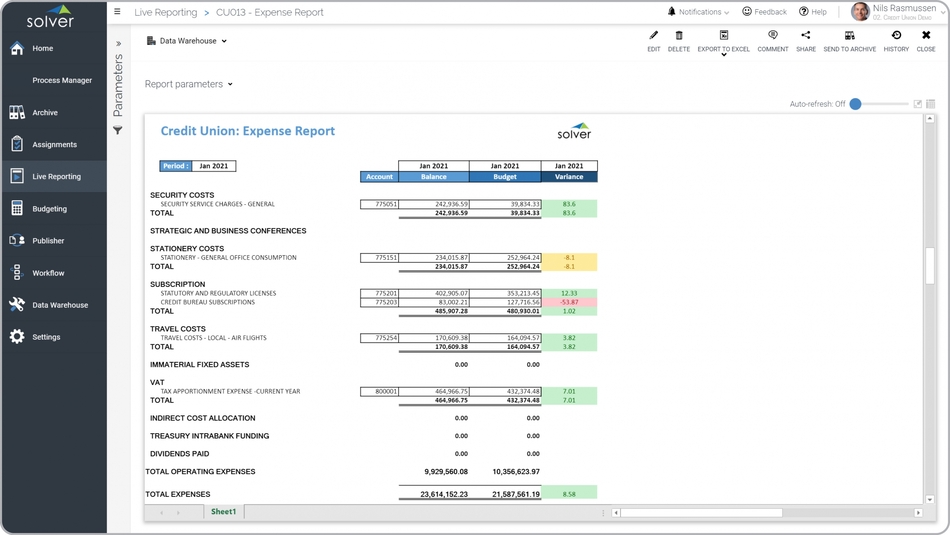The height and width of the screenshot is (535, 950).
Task: Click the Delete trash icon
Action: point(678,36)
